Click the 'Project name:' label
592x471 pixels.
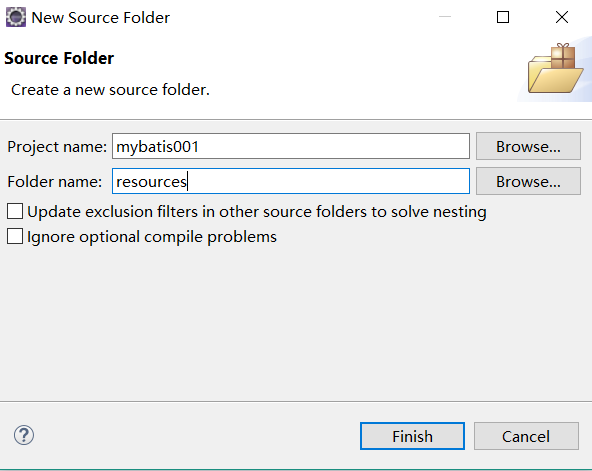pos(57,147)
